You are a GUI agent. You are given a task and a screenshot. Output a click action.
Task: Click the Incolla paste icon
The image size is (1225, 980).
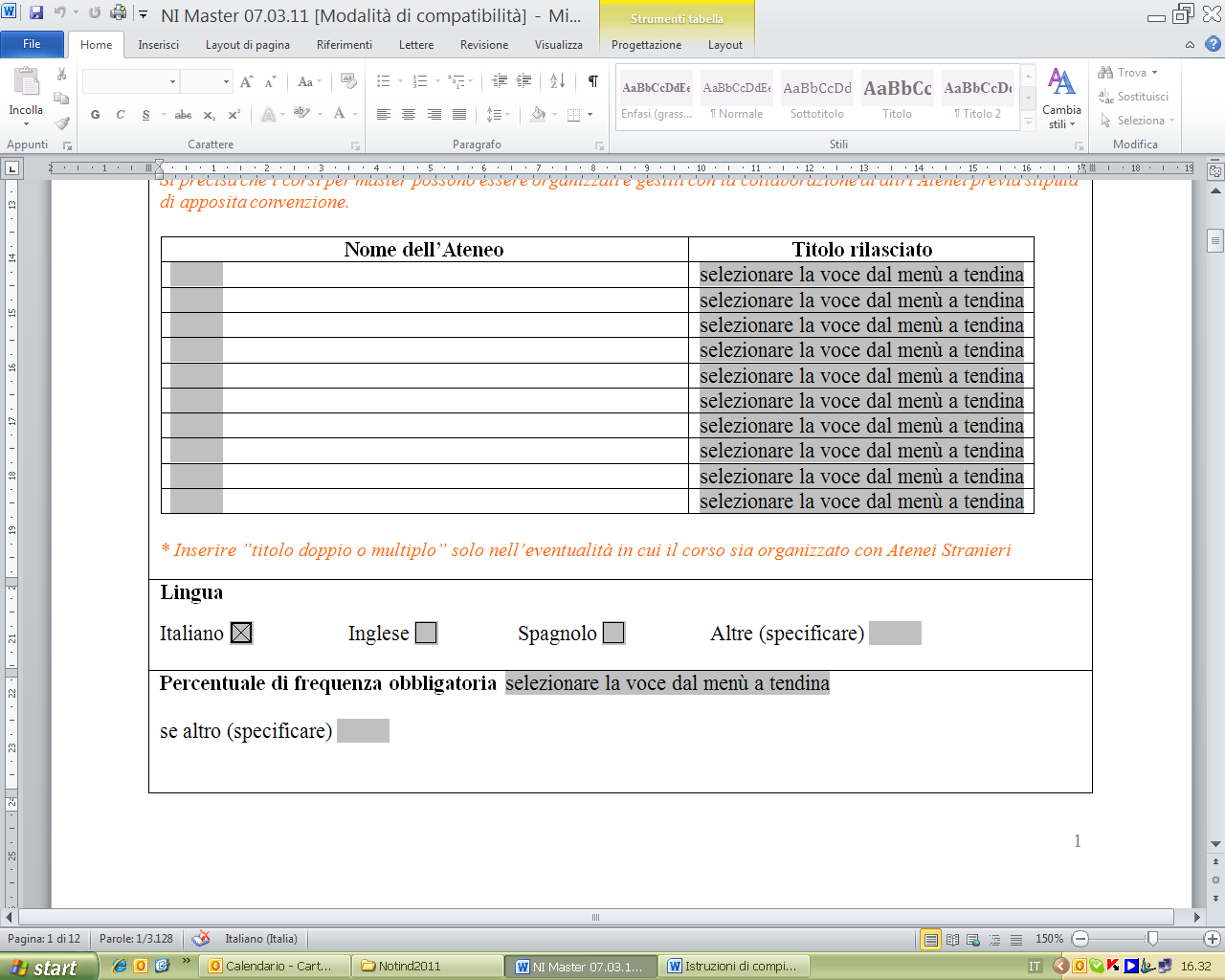pyautogui.click(x=26, y=82)
